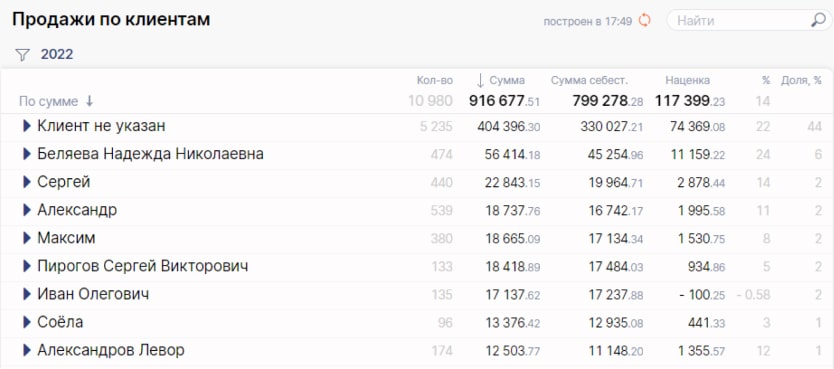834x369 pixels.
Task: Click the 2022 filter label
Action: 57,55
